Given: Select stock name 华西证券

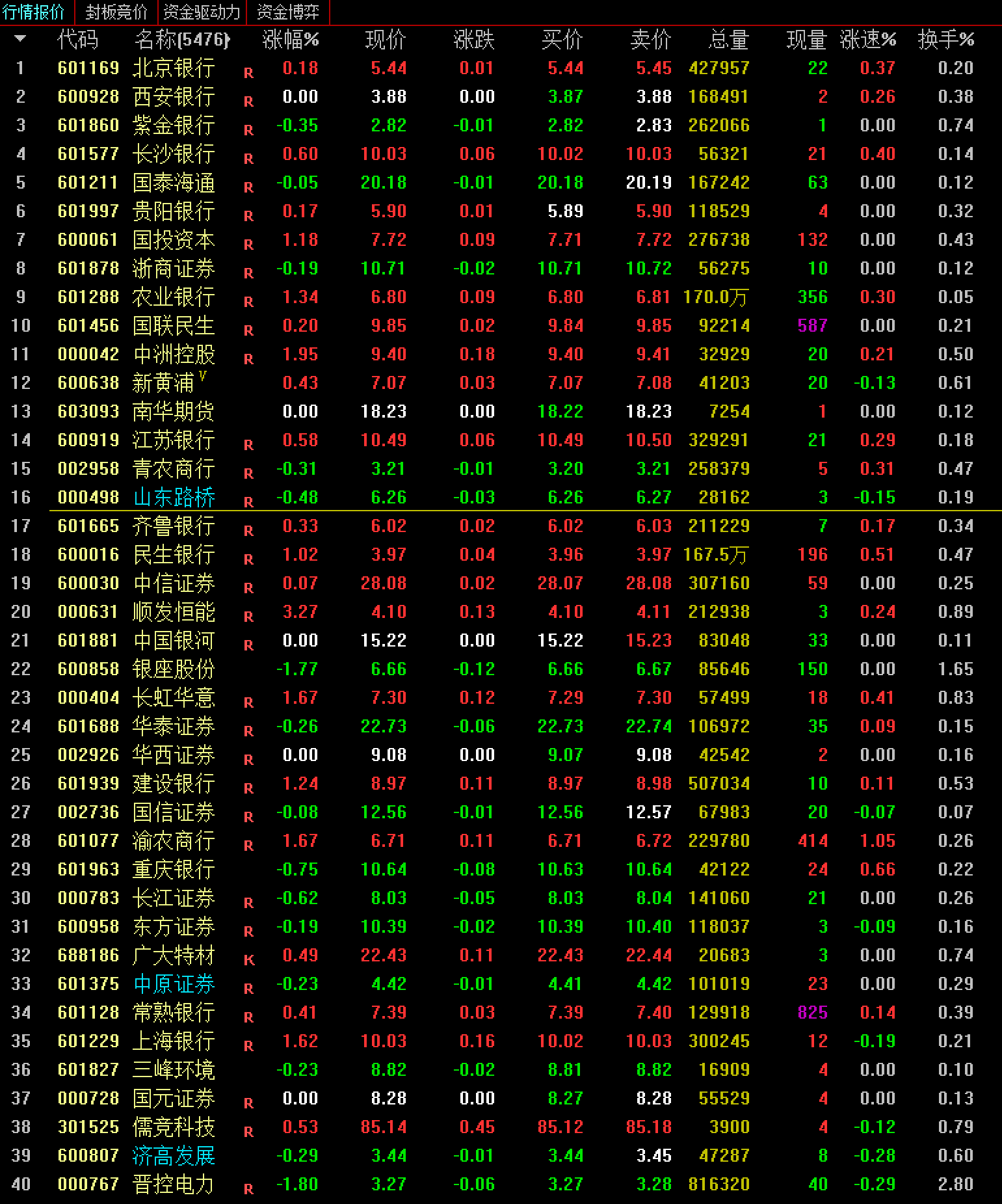Looking at the screenshot, I should pos(174,755).
